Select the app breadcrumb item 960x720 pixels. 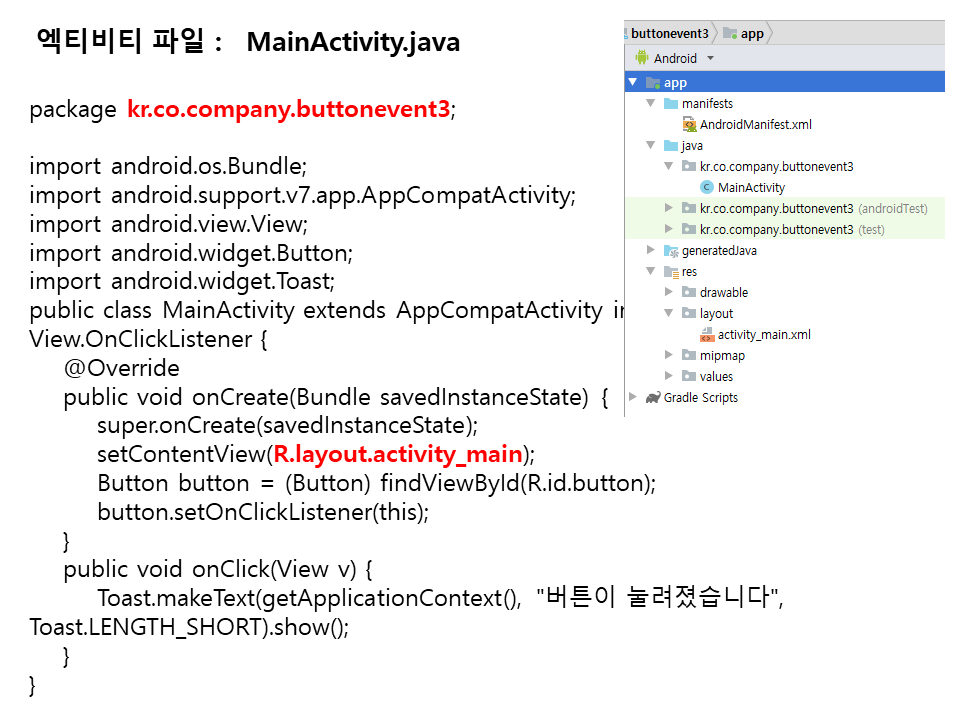click(x=752, y=33)
